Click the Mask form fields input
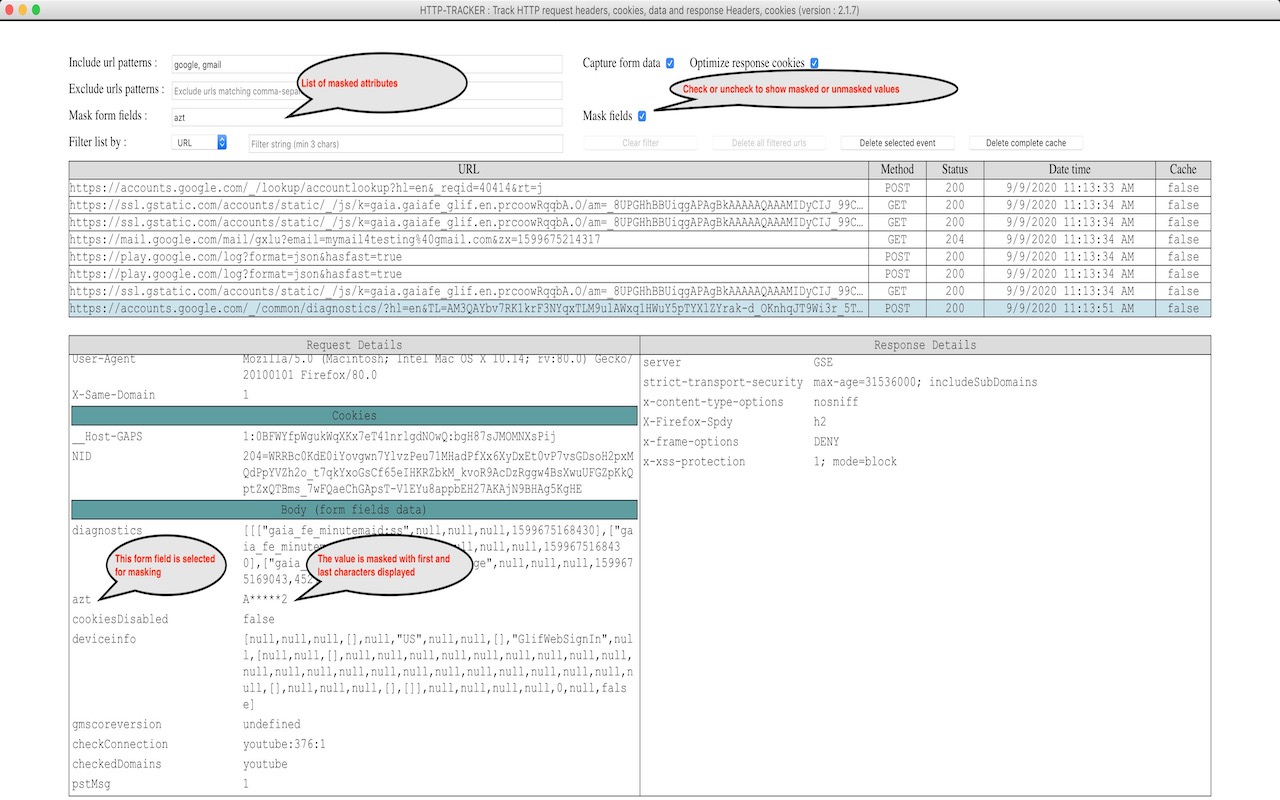The width and height of the screenshot is (1280, 800). point(367,117)
